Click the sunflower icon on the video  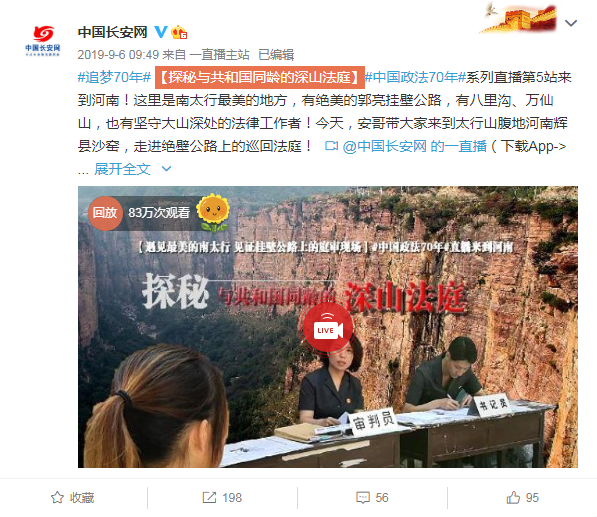point(213,212)
